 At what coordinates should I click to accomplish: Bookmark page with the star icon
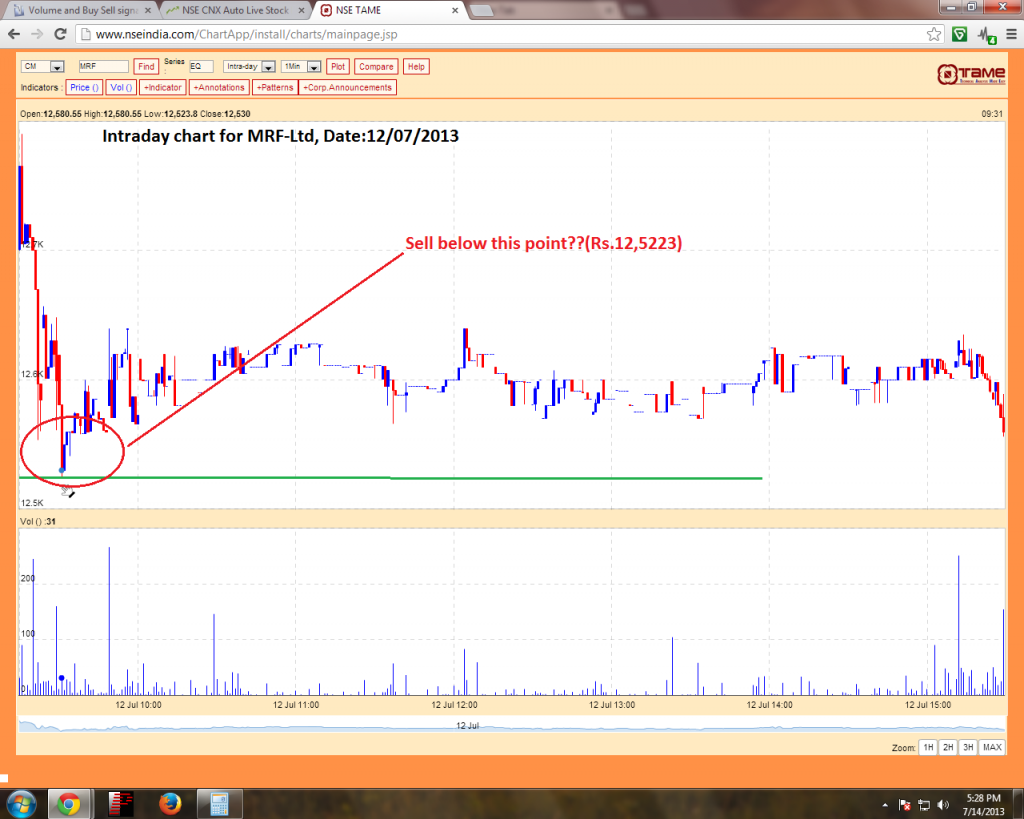934,34
